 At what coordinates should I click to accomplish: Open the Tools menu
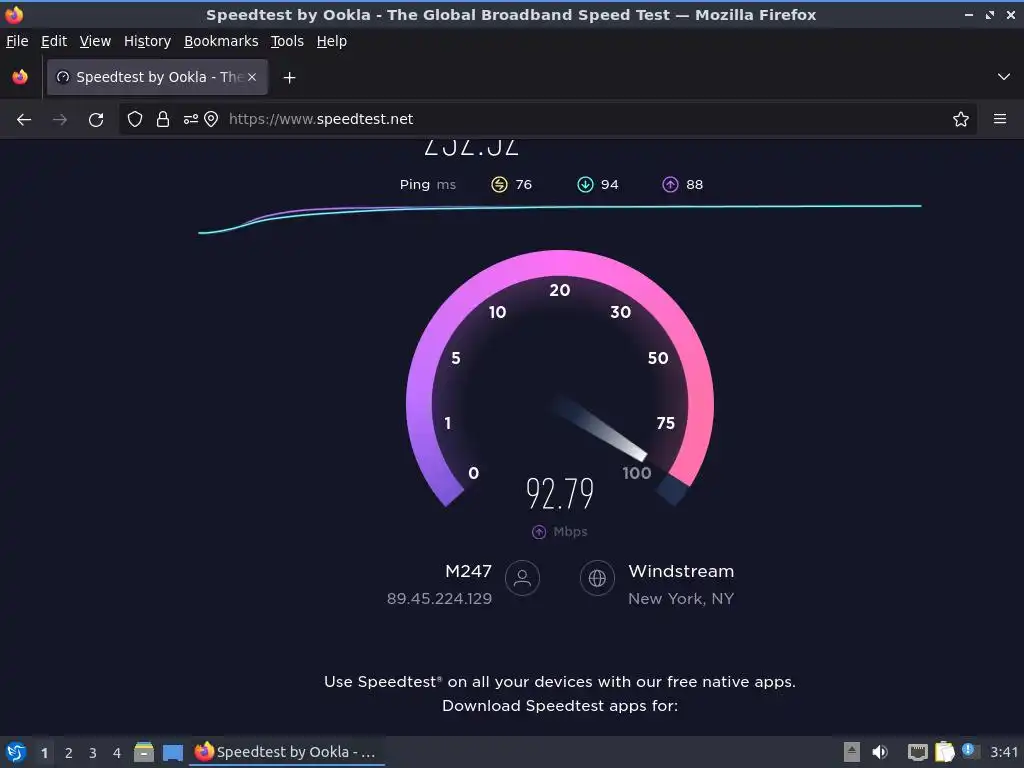[x=287, y=41]
